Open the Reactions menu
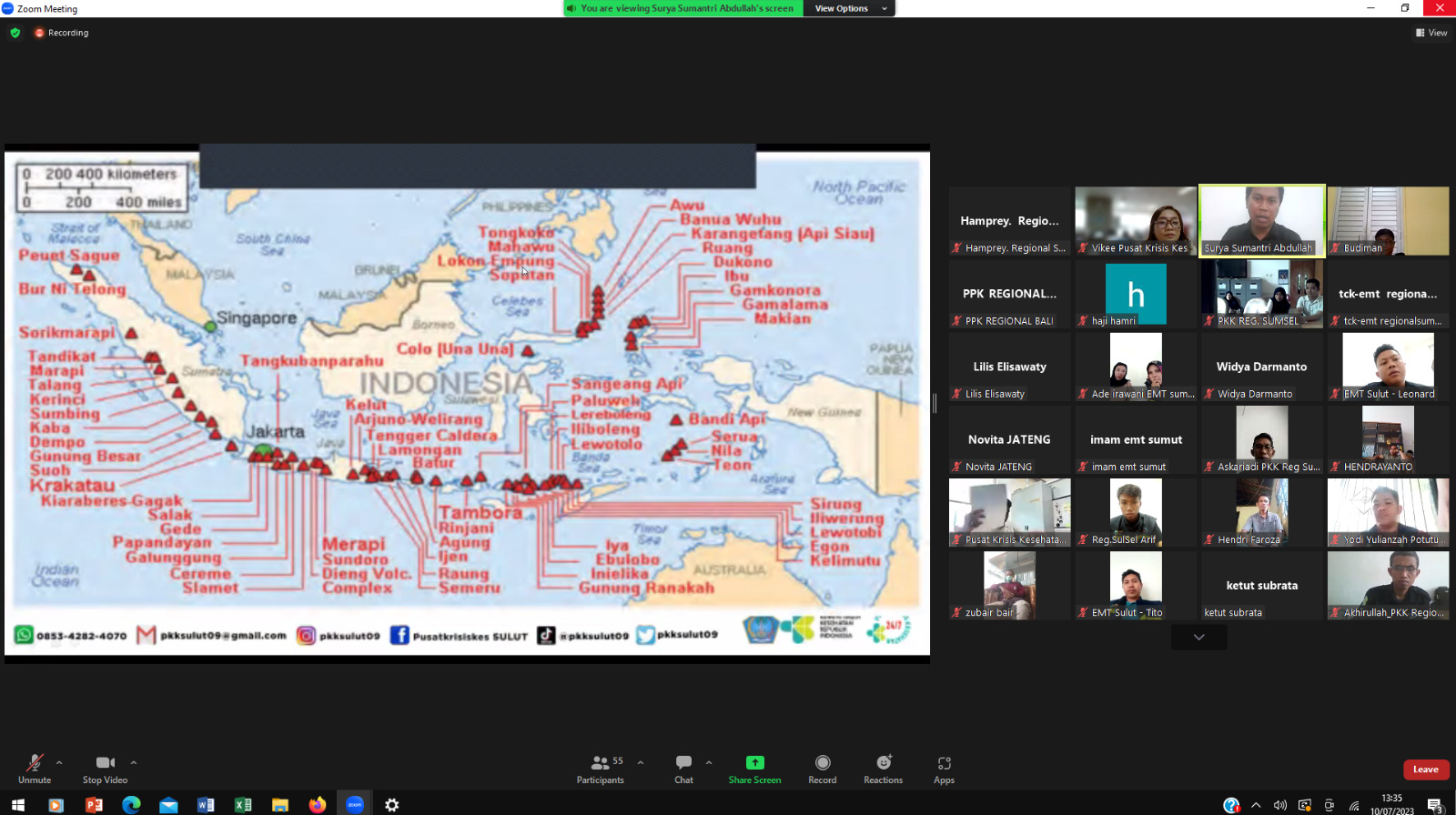 coord(883,769)
